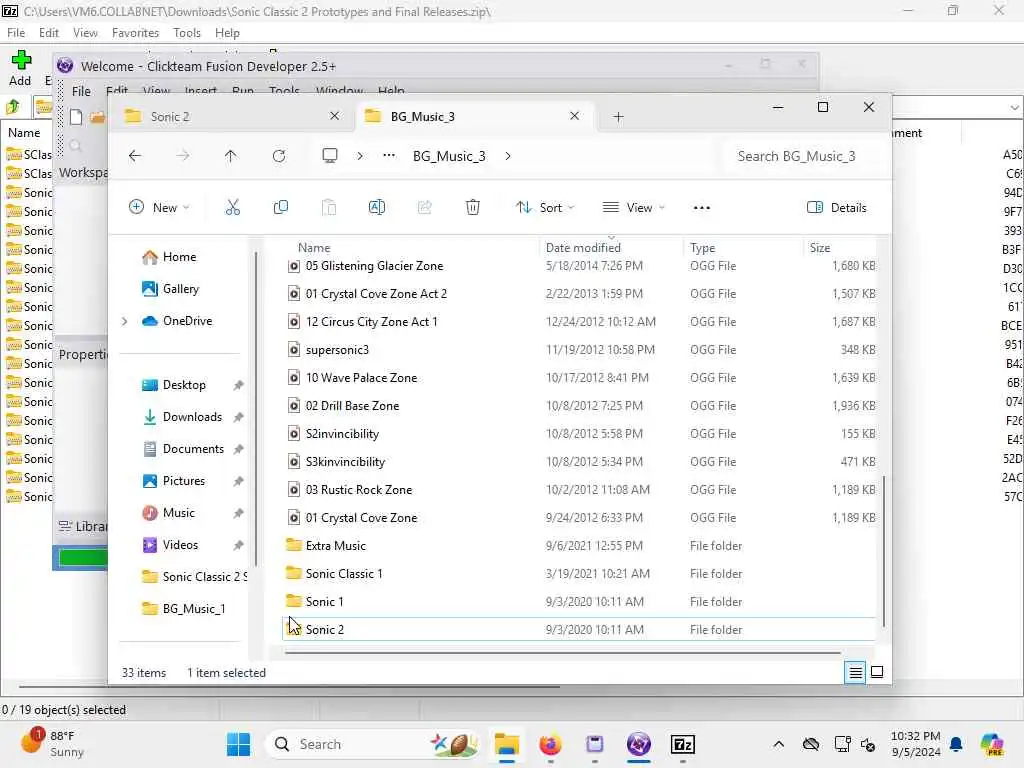Open 7-Zip address path dropdown arrow
The width and height of the screenshot is (1024, 768).
(1014, 107)
